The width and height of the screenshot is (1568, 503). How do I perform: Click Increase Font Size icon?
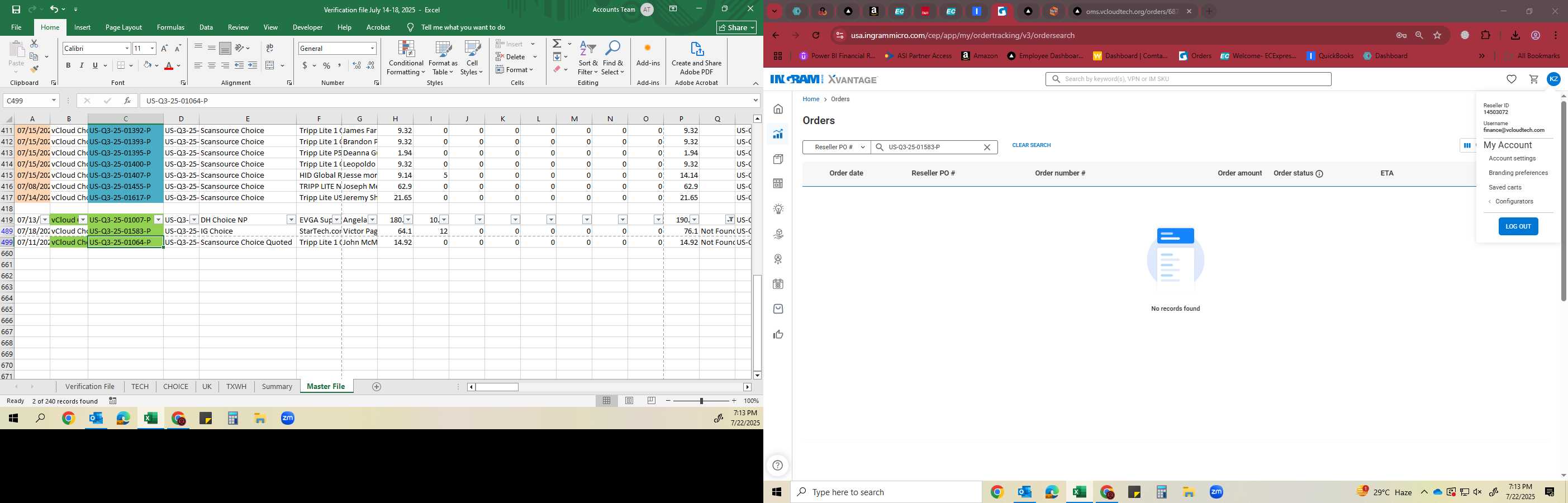point(164,48)
